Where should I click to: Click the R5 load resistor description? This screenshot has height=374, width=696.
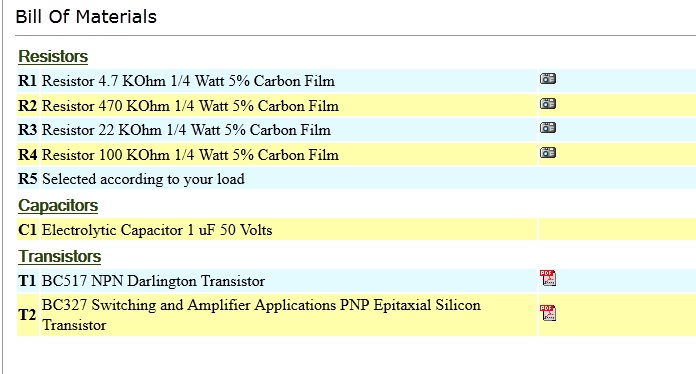tap(143, 179)
